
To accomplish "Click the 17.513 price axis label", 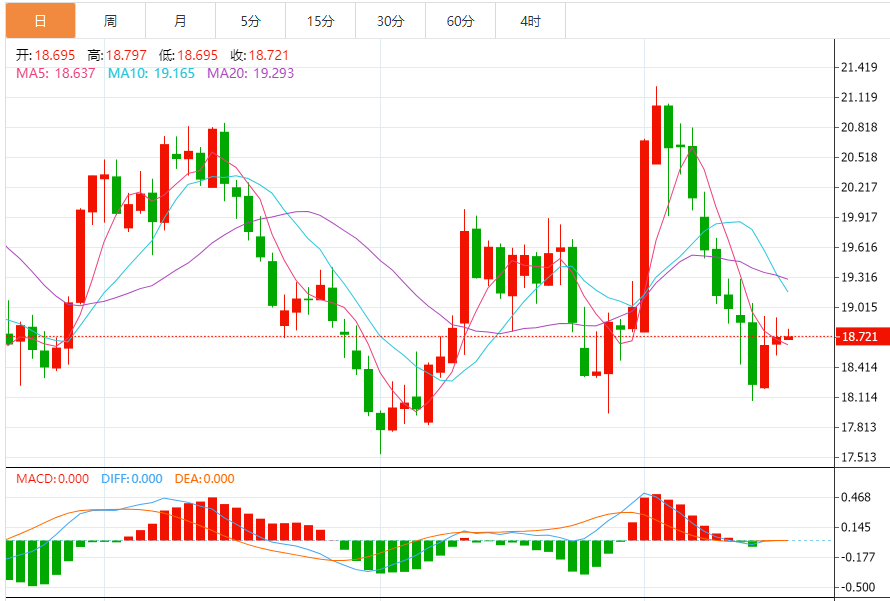I will (x=859, y=457).
